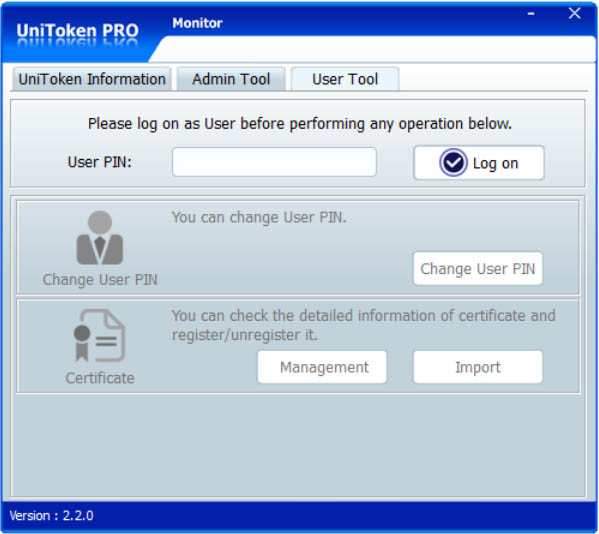
Task: Click the Import certificate button
Action: pos(478,367)
